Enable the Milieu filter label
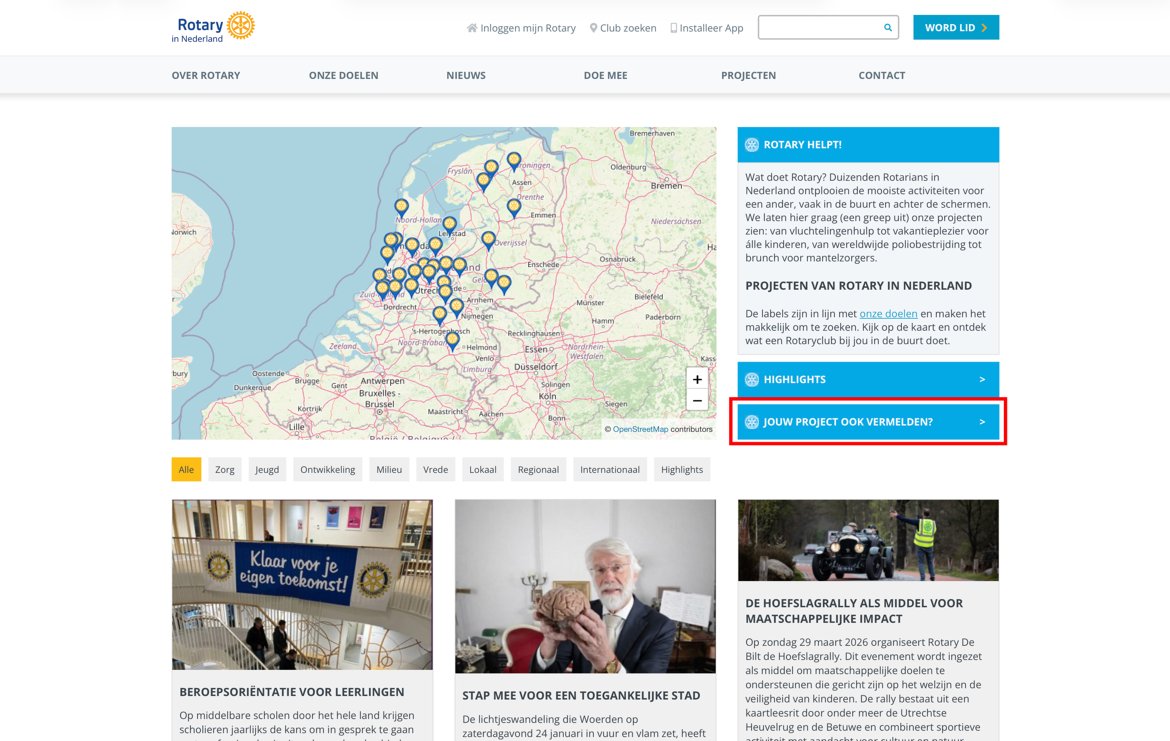The width and height of the screenshot is (1170, 741). 389,469
